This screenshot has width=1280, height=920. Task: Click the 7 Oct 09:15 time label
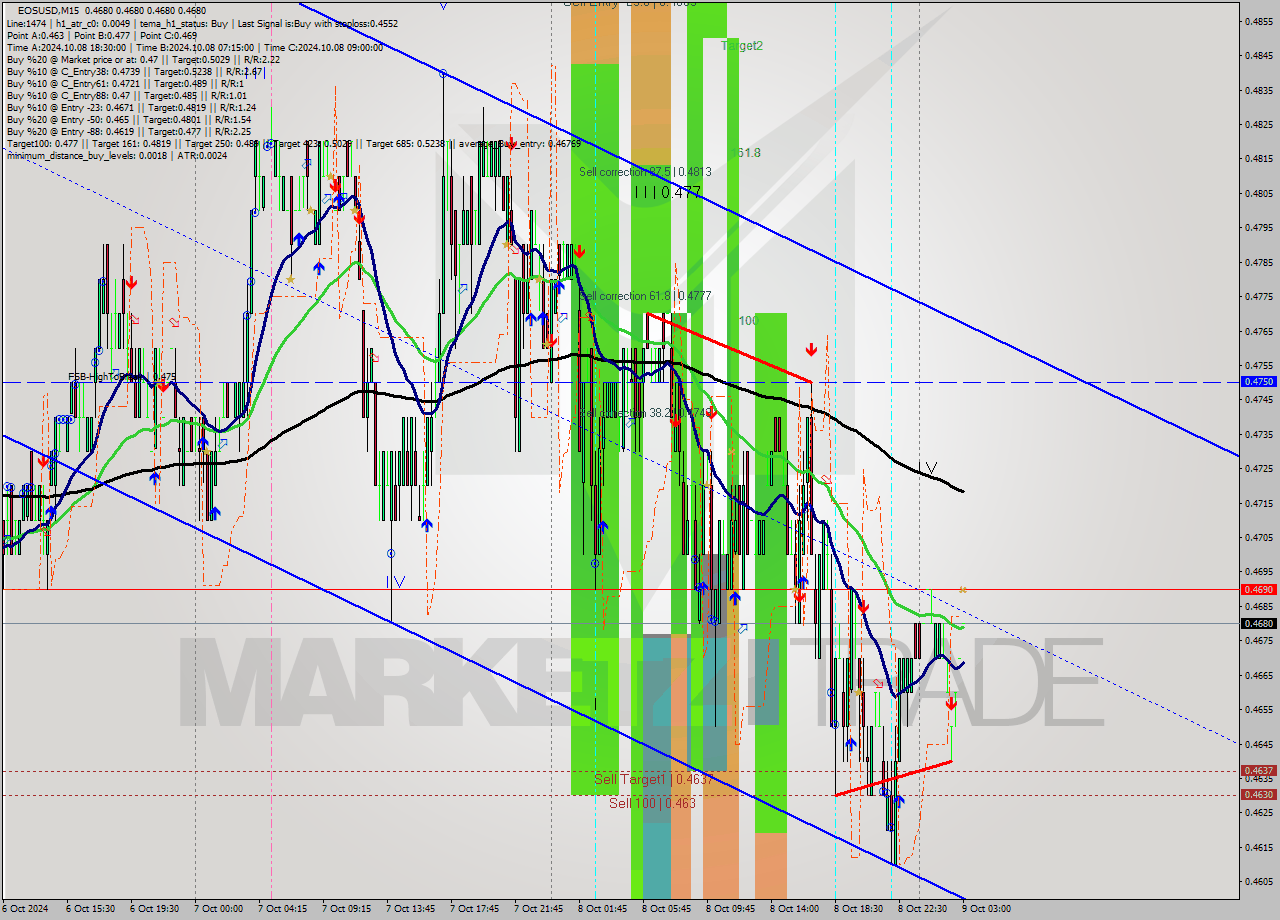(346, 909)
